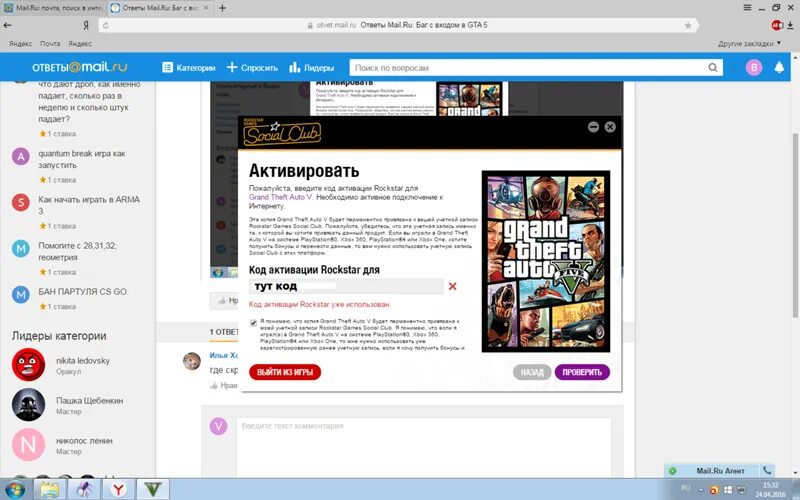Click the ПРОВЕРИТЬ button
The image size is (800, 500).
click(x=582, y=372)
